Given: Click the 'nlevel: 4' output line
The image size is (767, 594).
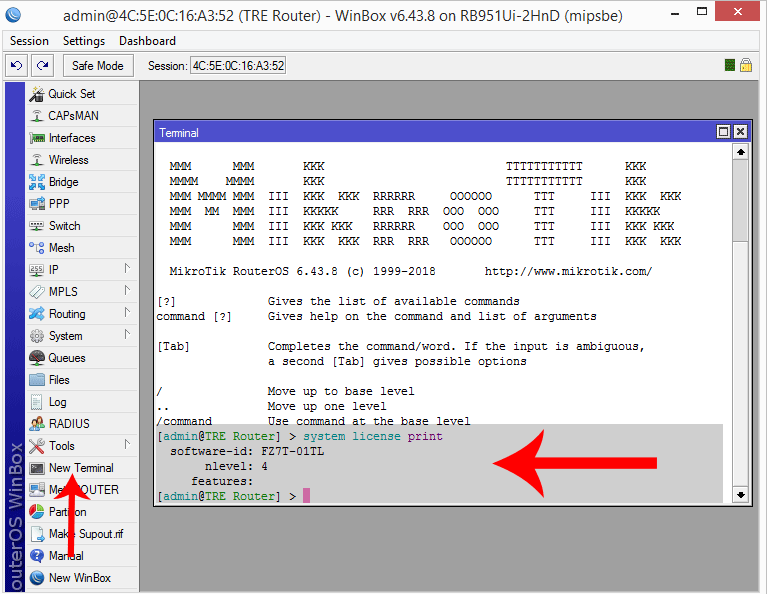Looking at the screenshot, I should coord(236,466).
